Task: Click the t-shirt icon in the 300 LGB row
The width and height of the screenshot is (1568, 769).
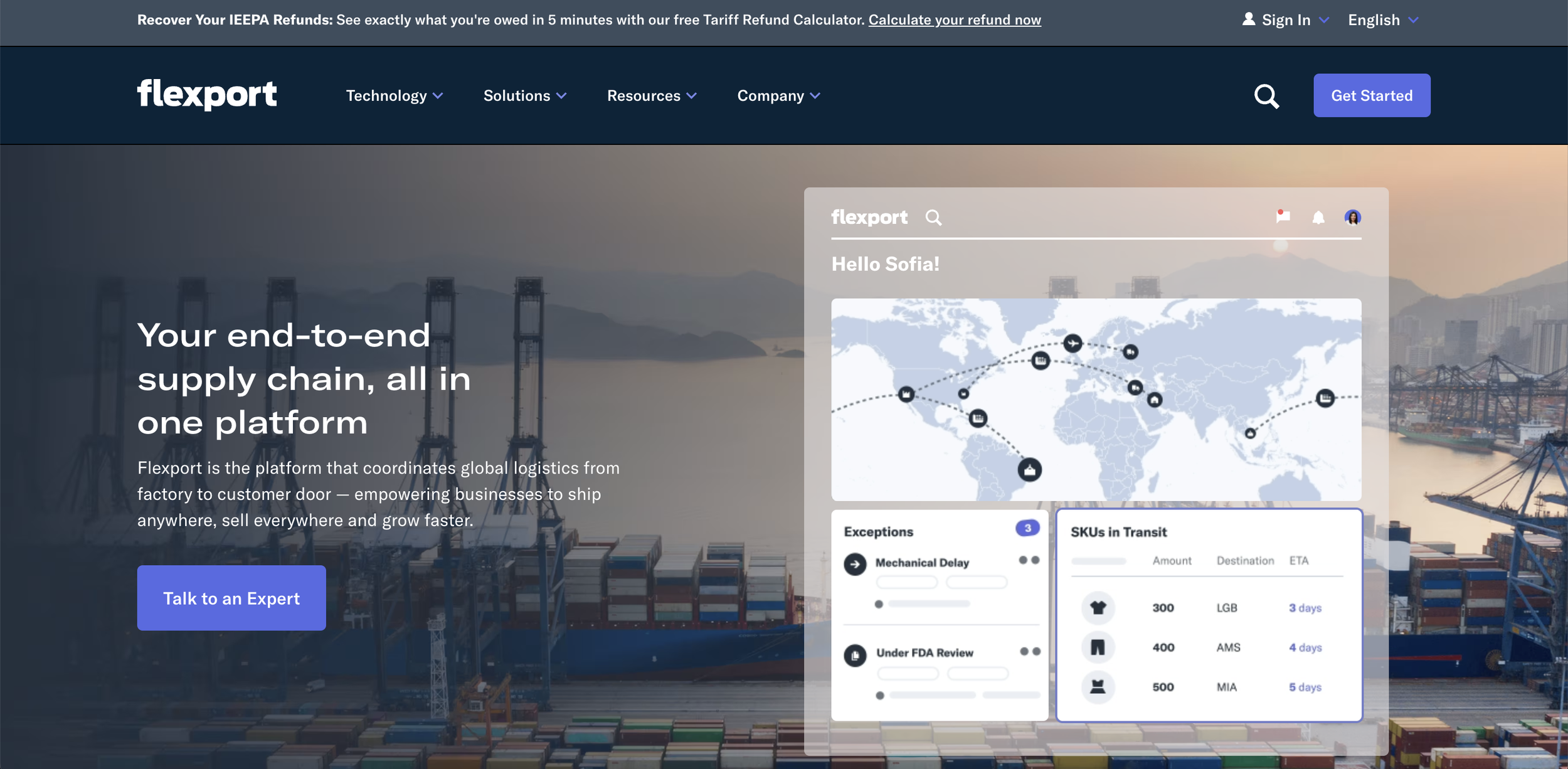Action: tap(1098, 607)
